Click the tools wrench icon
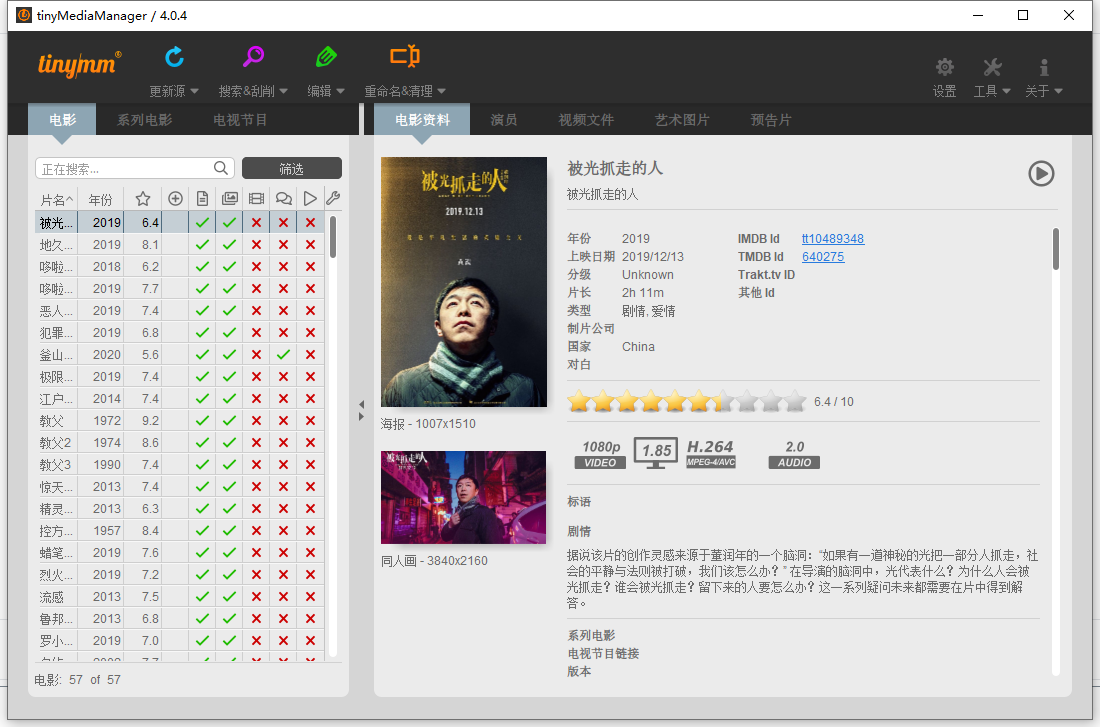 tap(991, 67)
